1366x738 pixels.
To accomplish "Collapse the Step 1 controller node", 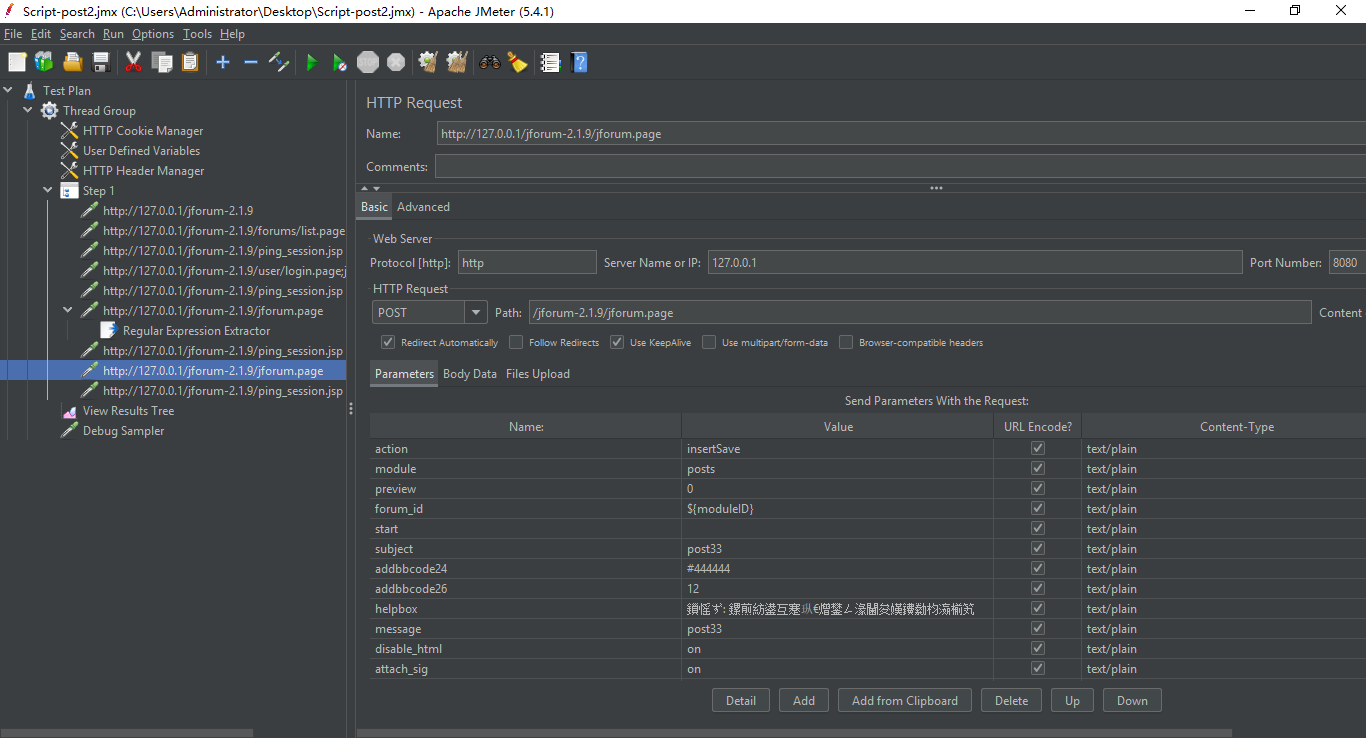I will (48, 191).
